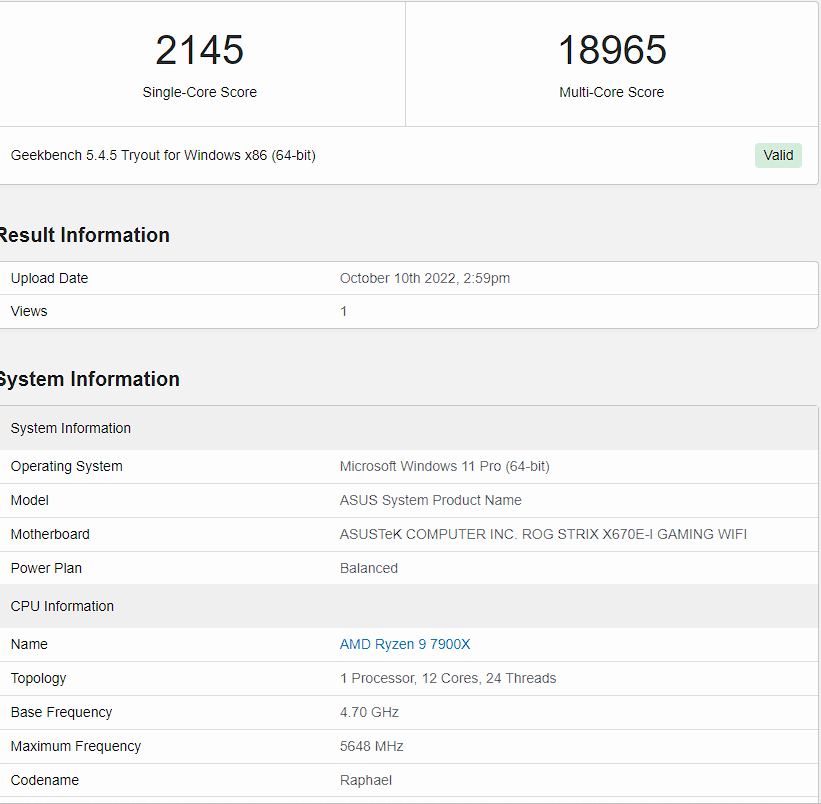Click the green Valid badge

pyautogui.click(x=778, y=155)
